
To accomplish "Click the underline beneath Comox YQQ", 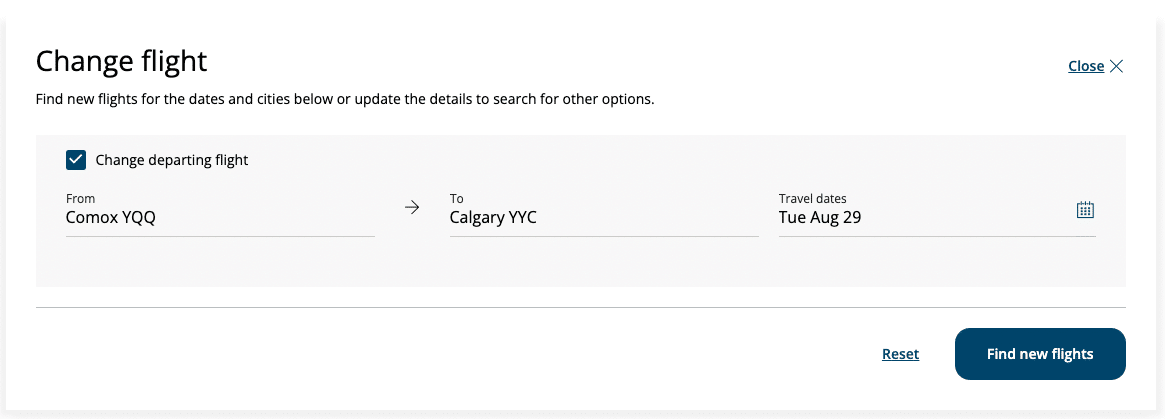I will pyautogui.click(x=220, y=236).
